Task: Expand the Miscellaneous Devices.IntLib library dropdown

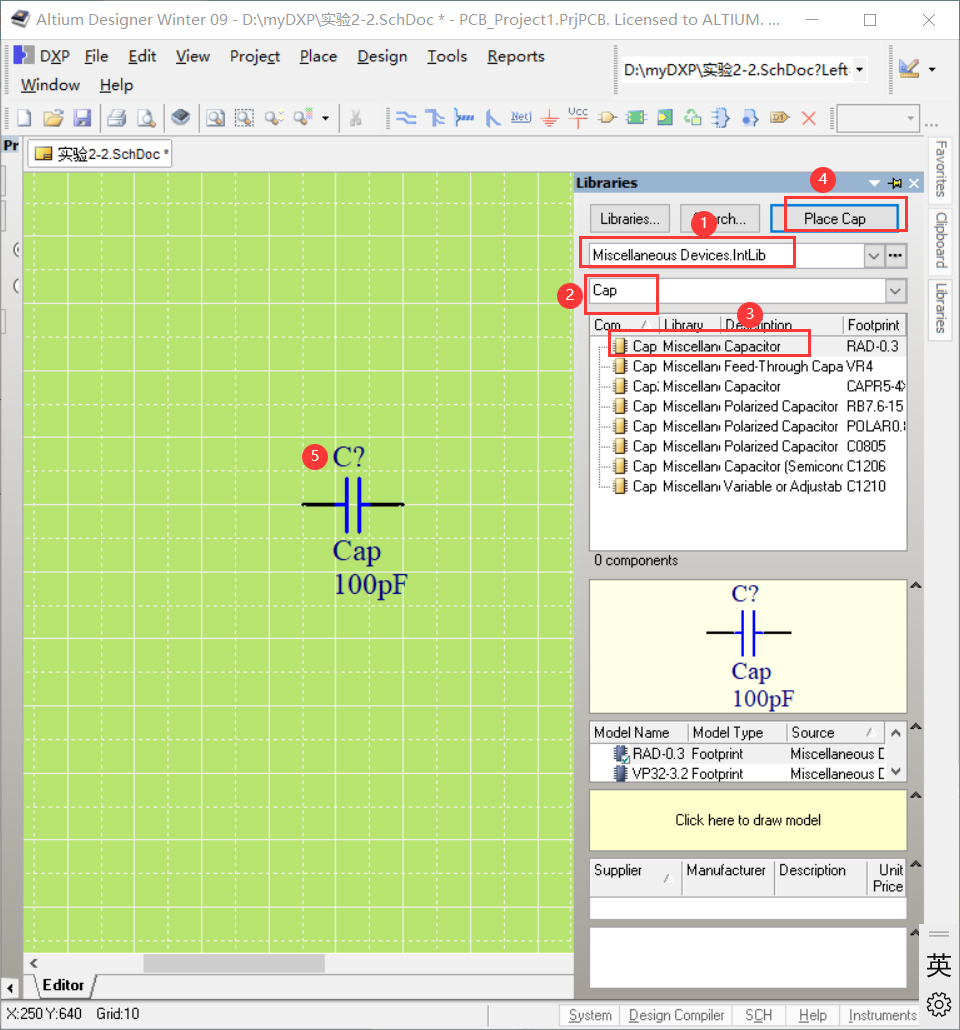Action: (x=873, y=256)
